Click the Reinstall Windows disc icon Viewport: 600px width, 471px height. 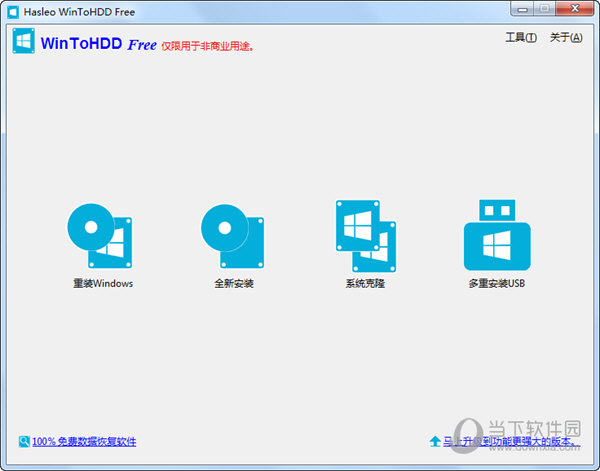tap(100, 235)
